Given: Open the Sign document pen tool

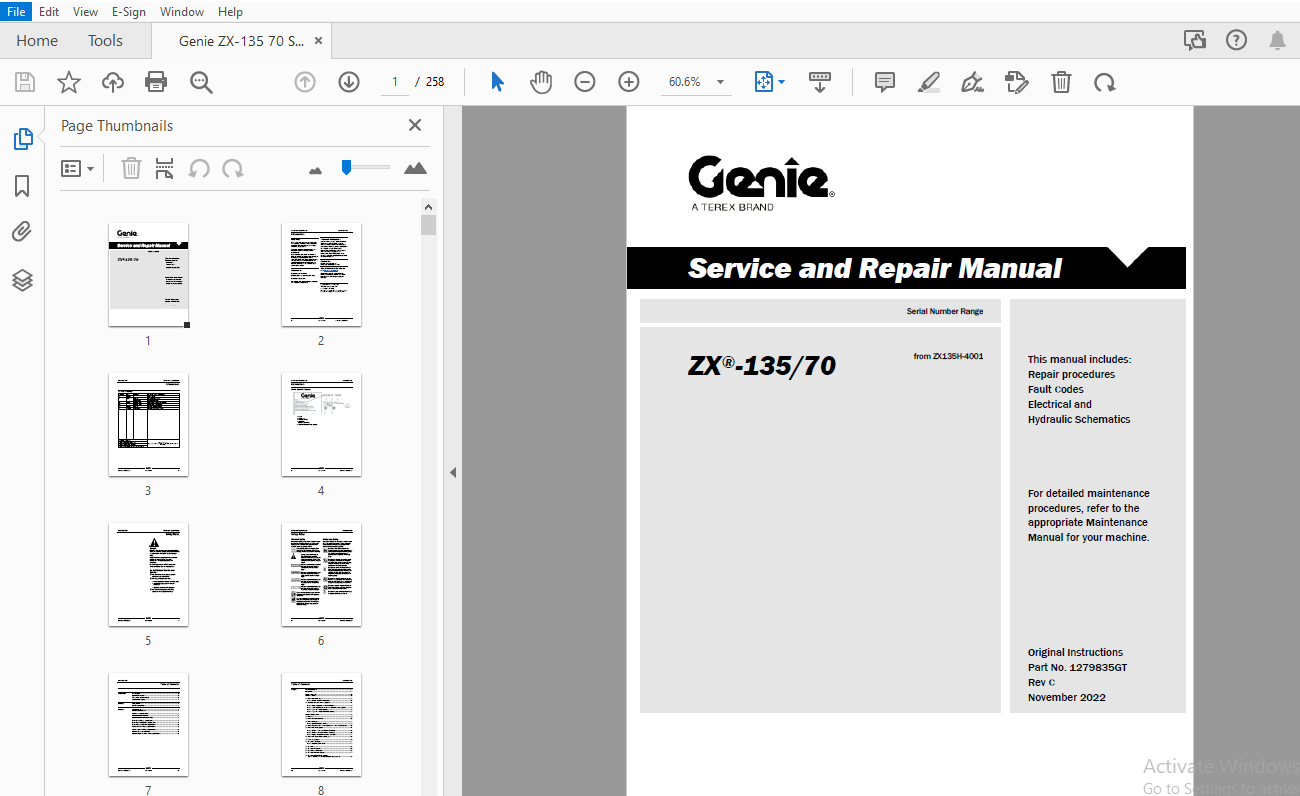Looking at the screenshot, I should [x=972, y=82].
